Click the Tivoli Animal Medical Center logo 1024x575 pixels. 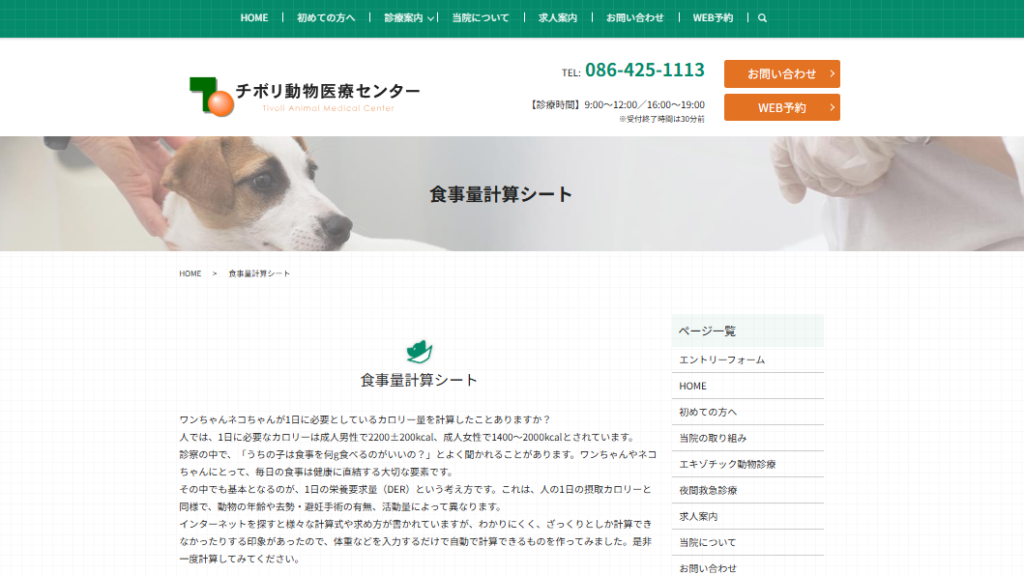click(x=305, y=97)
